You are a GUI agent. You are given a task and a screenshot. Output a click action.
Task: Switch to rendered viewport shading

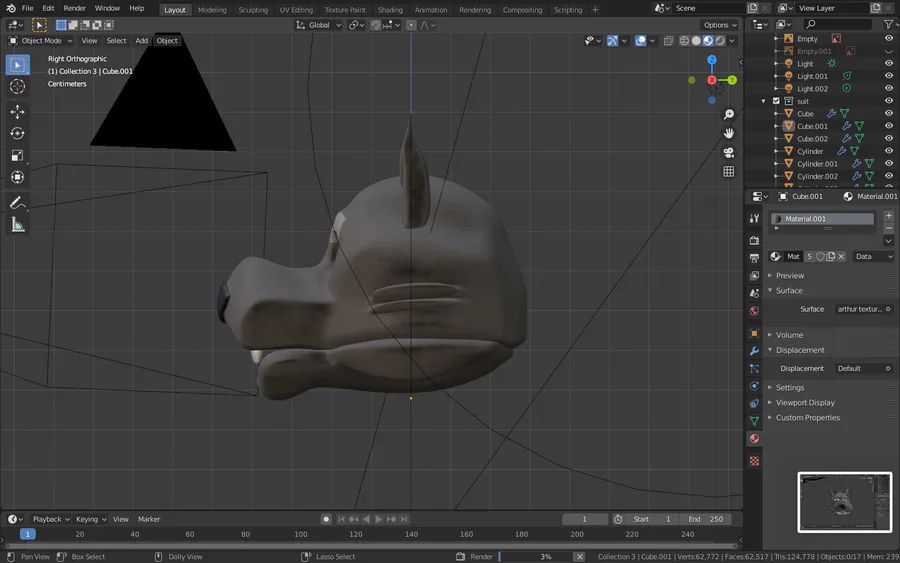pos(720,41)
